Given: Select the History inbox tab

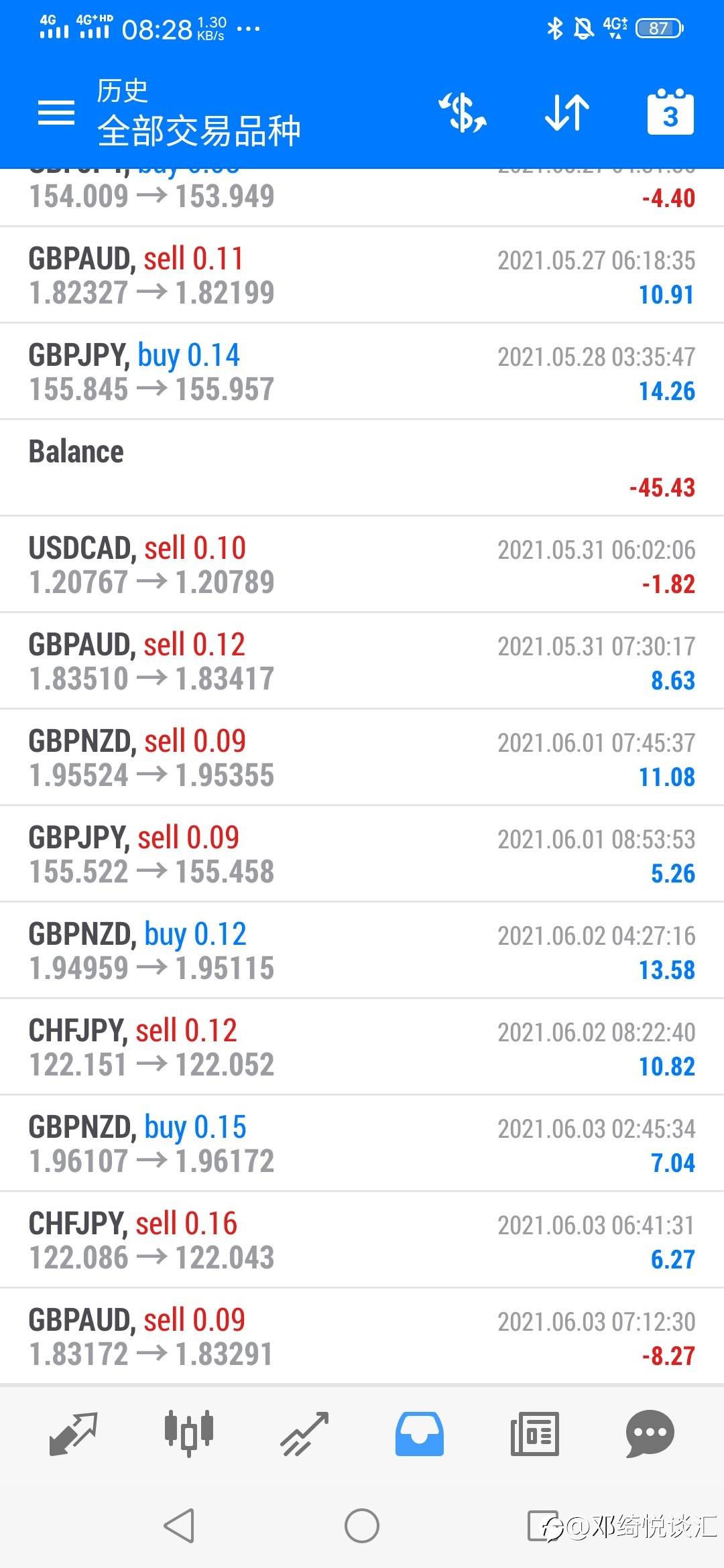Looking at the screenshot, I should [420, 1433].
